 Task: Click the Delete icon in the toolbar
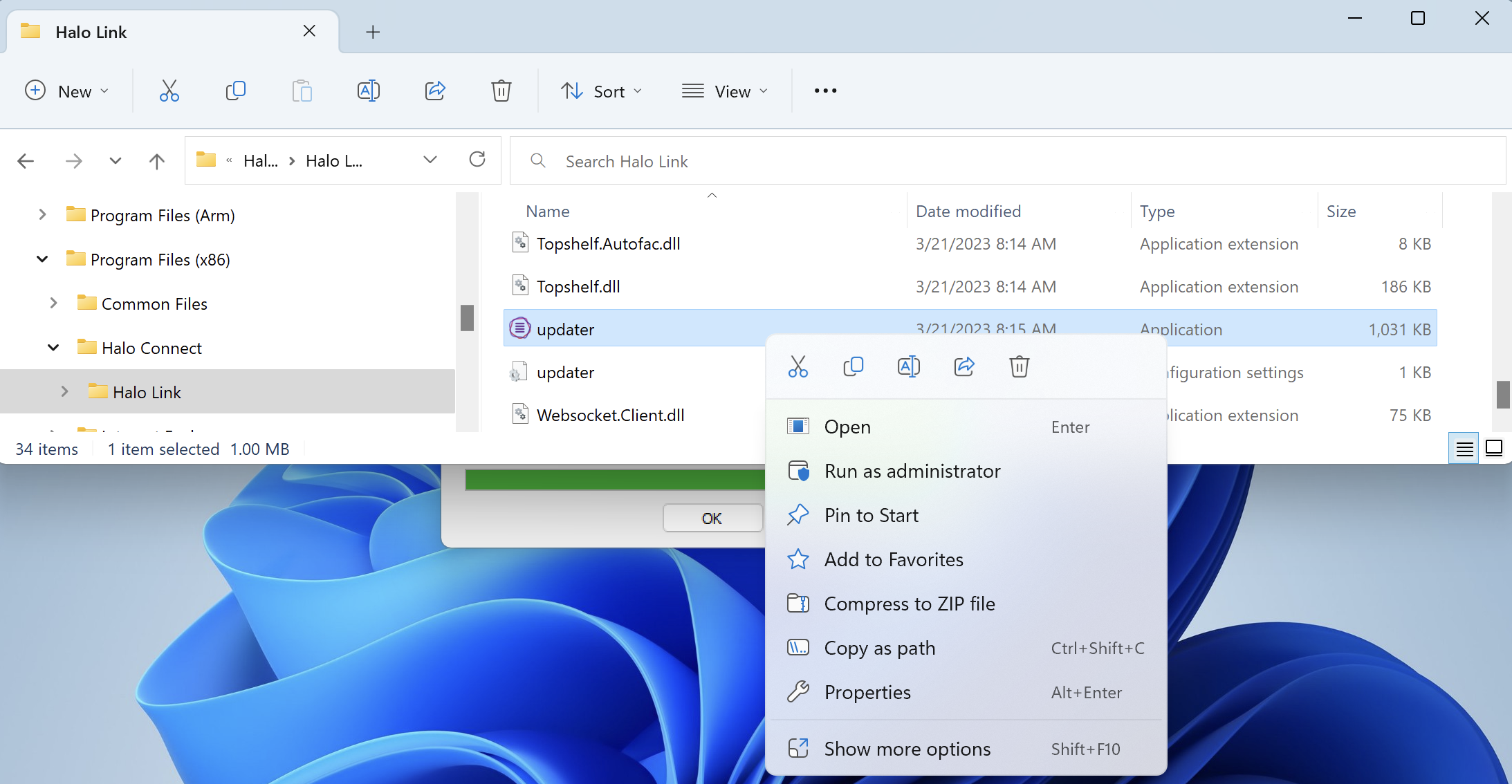tap(501, 91)
